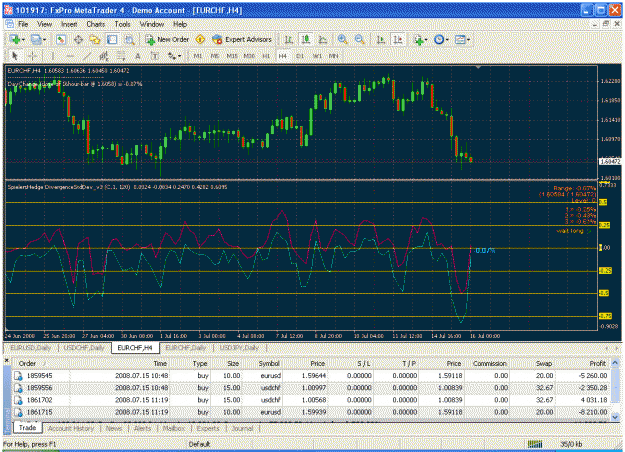Image resolution: width=625 pixels, height=452 pixels.
Task: Click the Templates icon
Action: coord(460,39)
